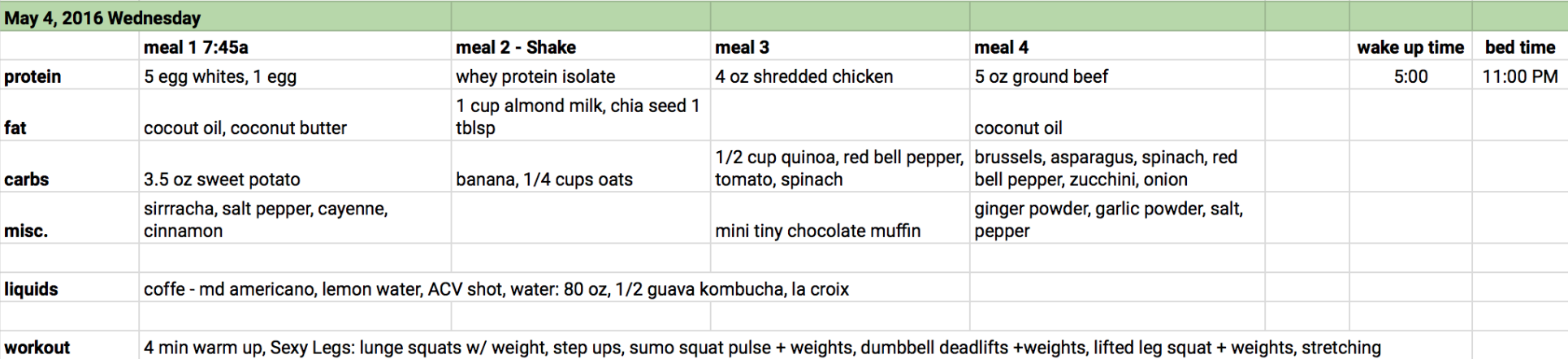
Task: Click the 'mini tiny chocolate muffin' cell
Action: (840, 218)
